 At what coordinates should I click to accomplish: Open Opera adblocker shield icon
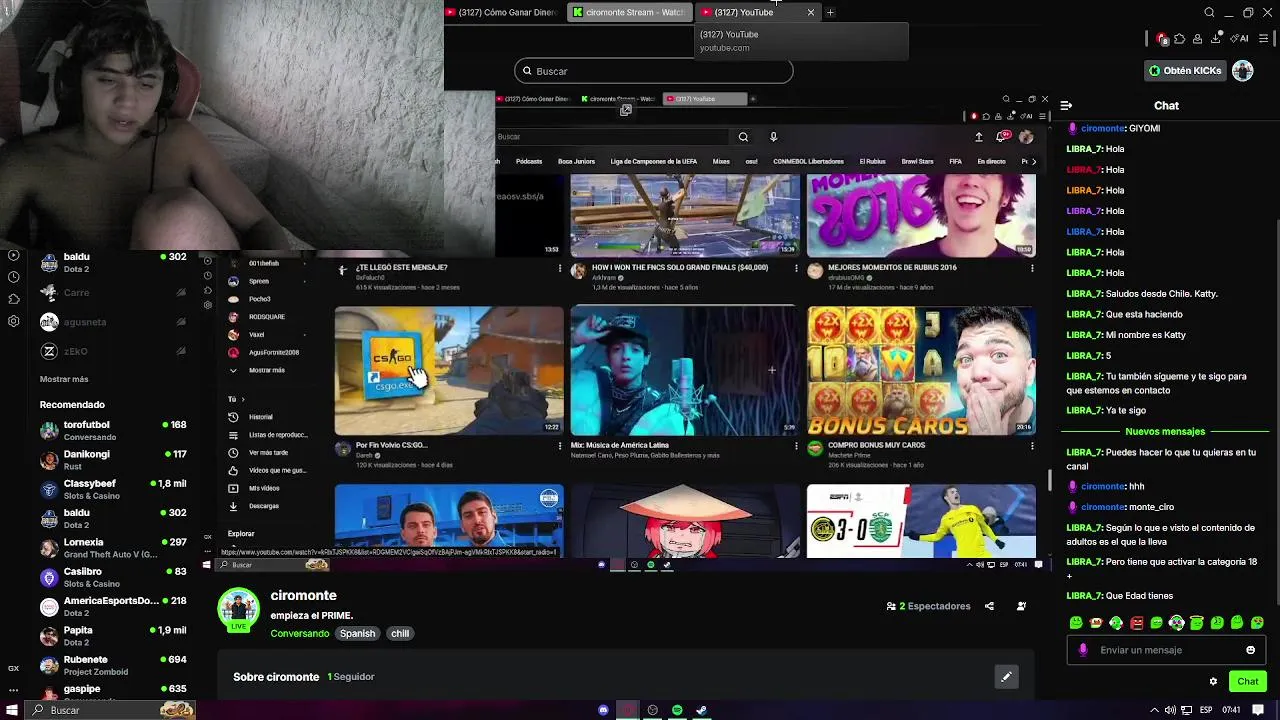[x=1162, y=39]
